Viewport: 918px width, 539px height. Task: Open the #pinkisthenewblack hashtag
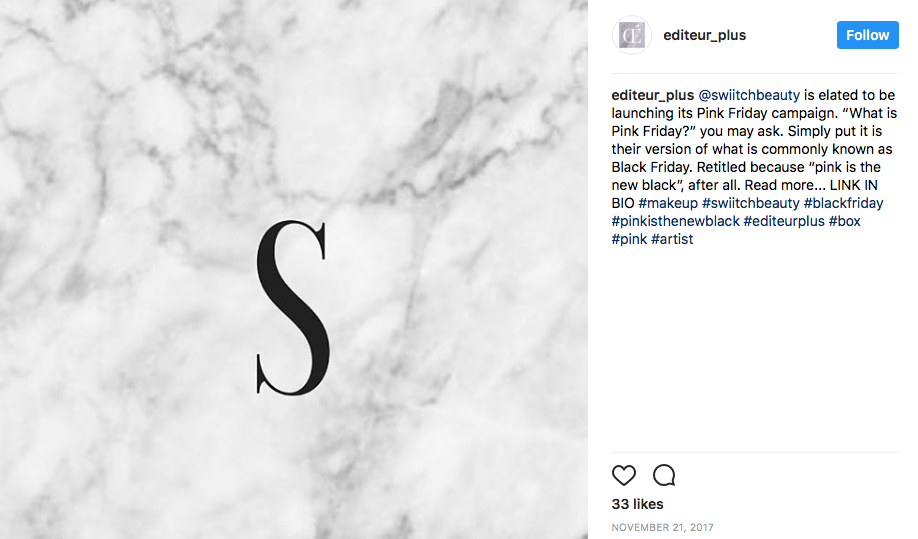click(x=676, y=221)
